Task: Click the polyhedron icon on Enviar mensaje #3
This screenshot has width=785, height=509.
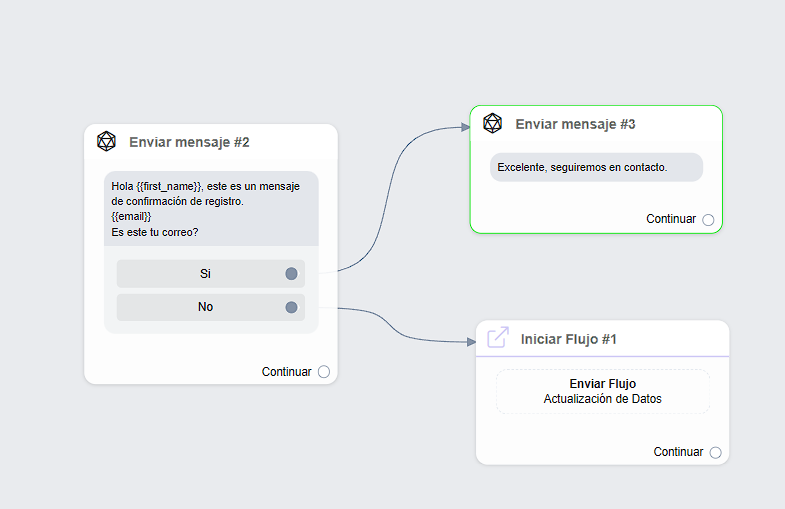Action: click(x=492, y=123)
